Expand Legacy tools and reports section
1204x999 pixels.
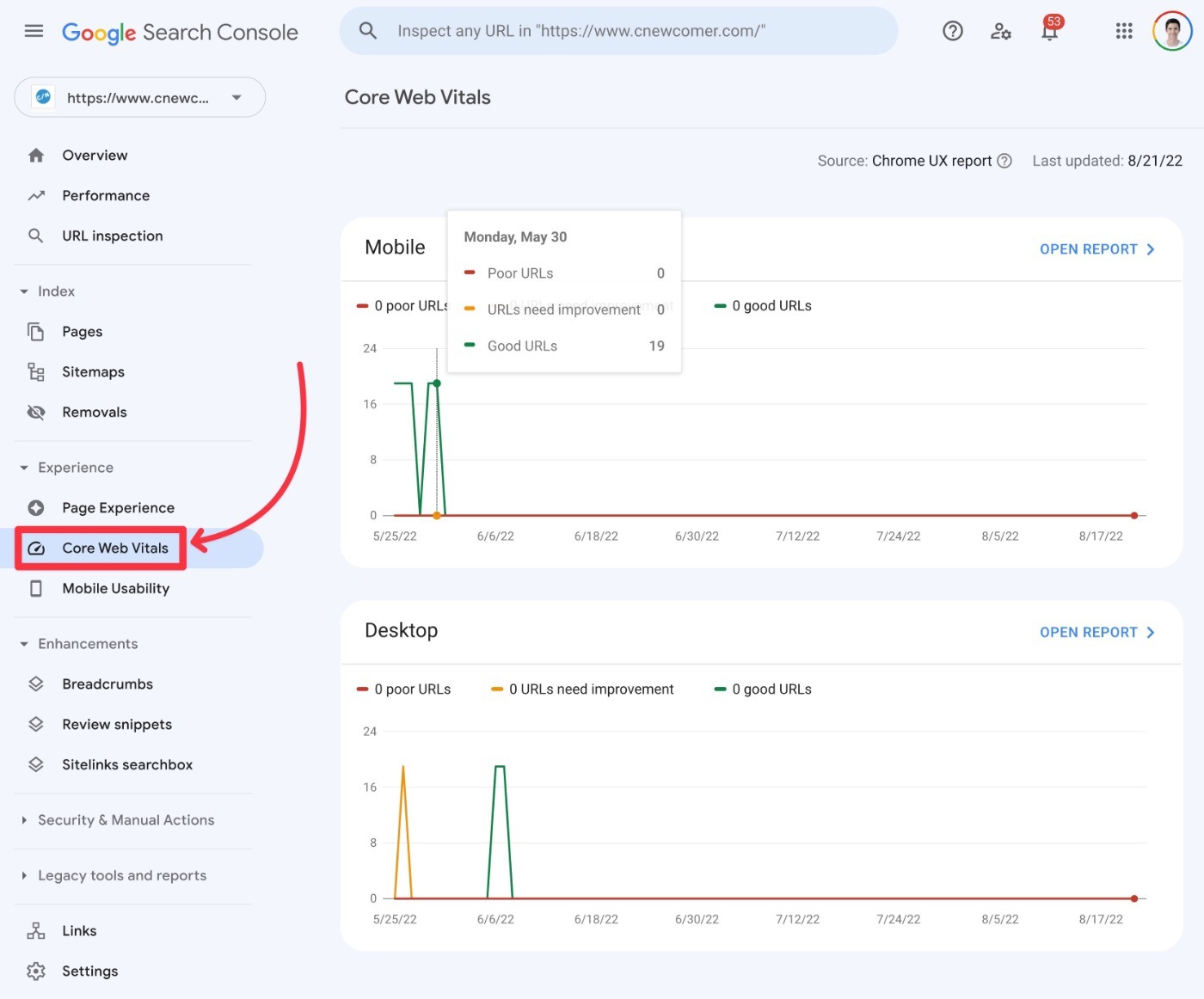click(x=24, y=875)
